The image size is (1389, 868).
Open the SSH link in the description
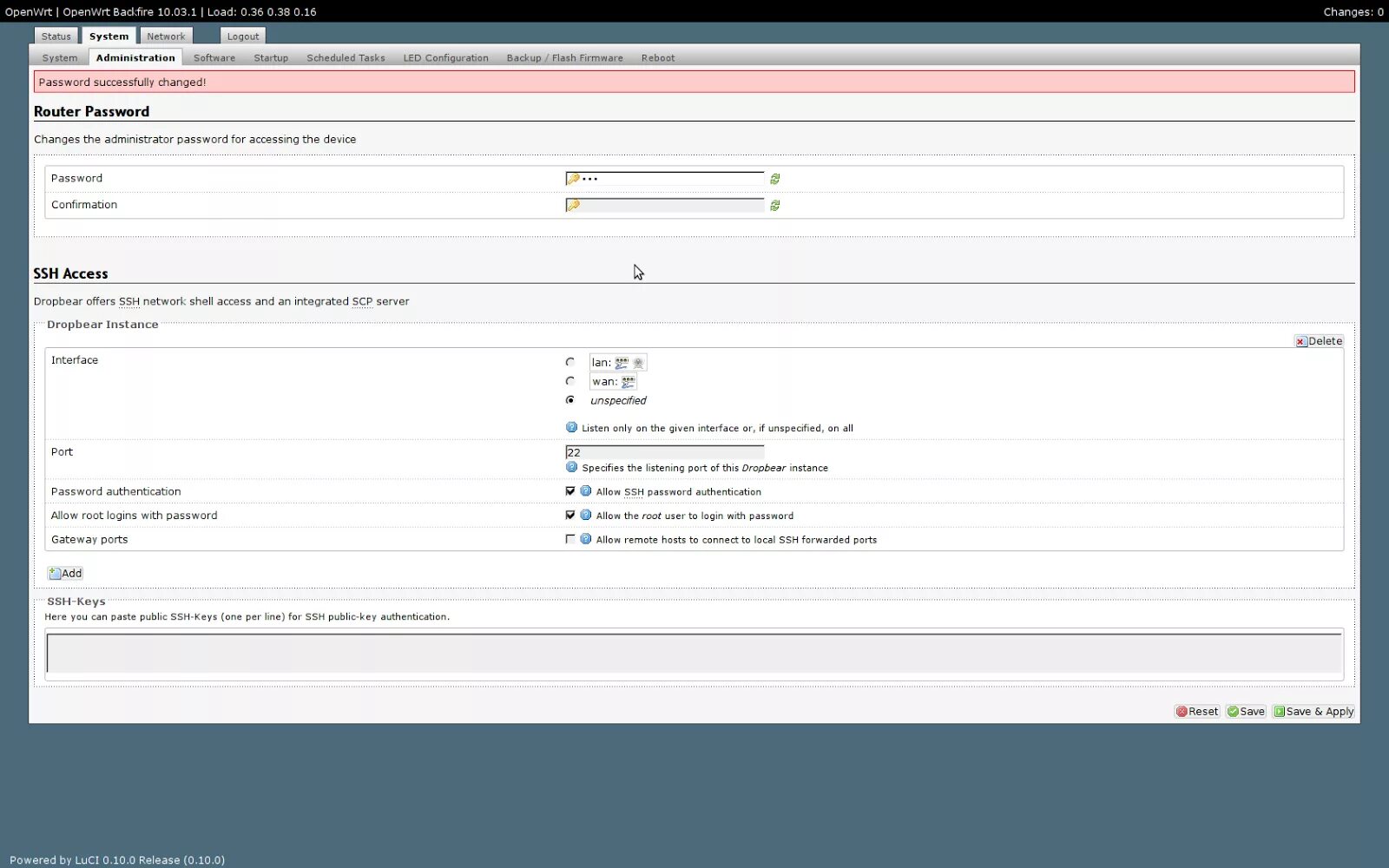point(128,301)
